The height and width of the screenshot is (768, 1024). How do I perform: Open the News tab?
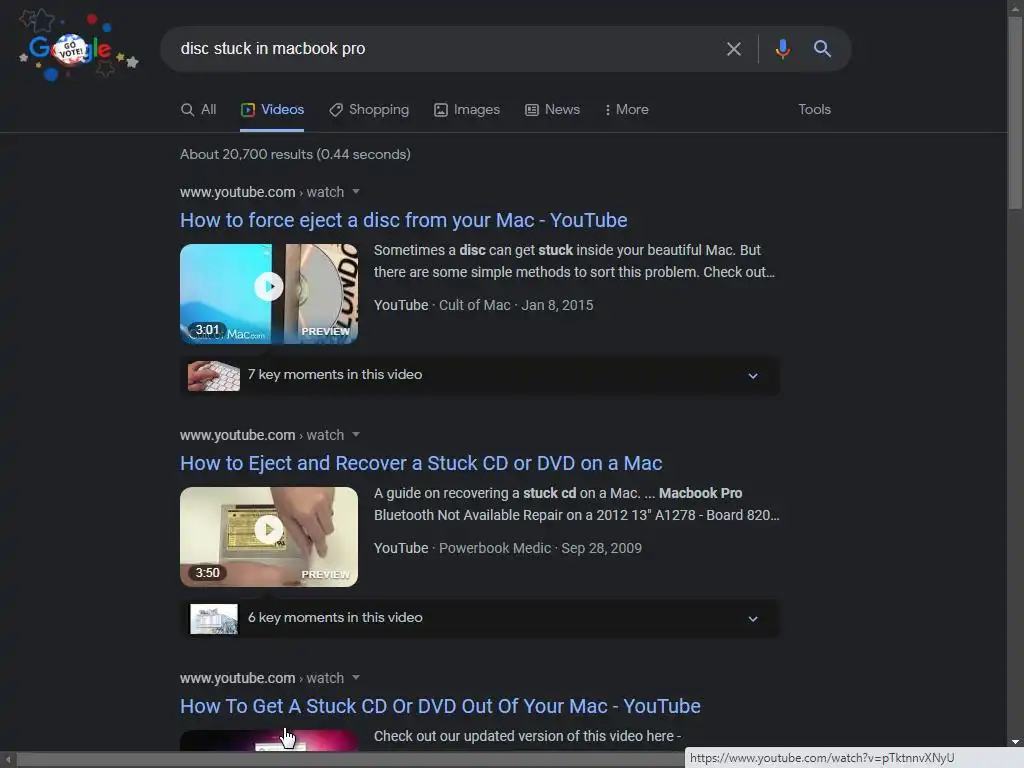(552, 110)
